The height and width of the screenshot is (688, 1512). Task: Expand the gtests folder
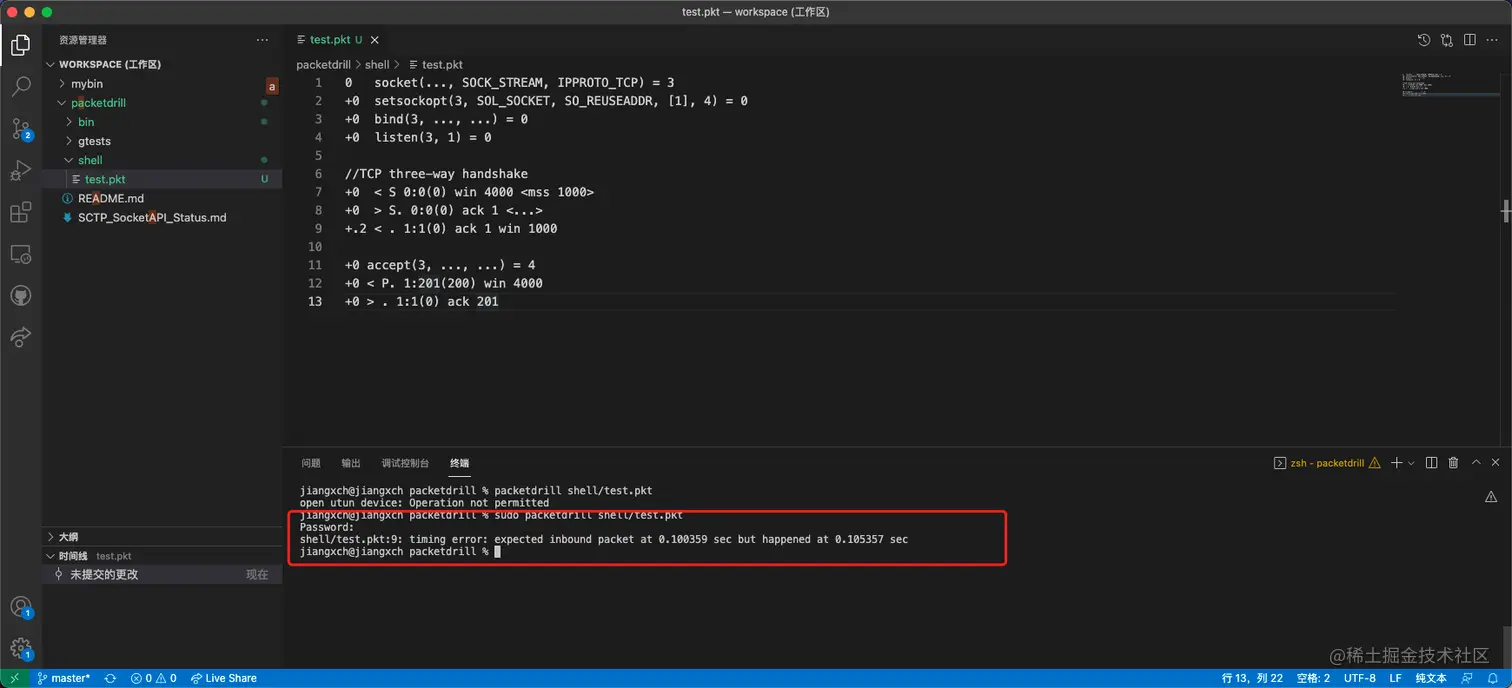[x=161, y=141]
